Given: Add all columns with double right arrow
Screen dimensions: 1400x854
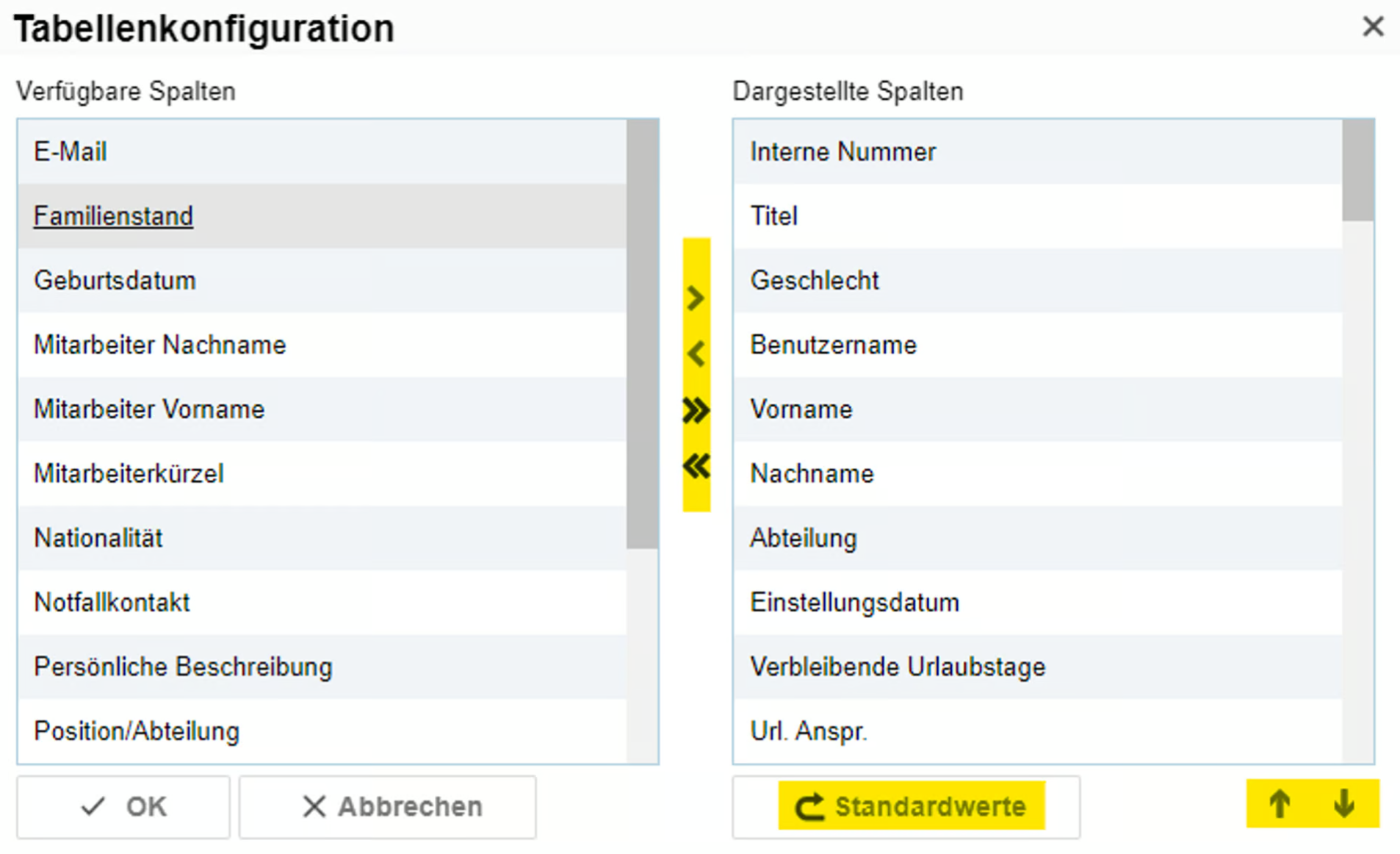Looking at the screenshot, I should pyautogui.click(x=696, y=410).
